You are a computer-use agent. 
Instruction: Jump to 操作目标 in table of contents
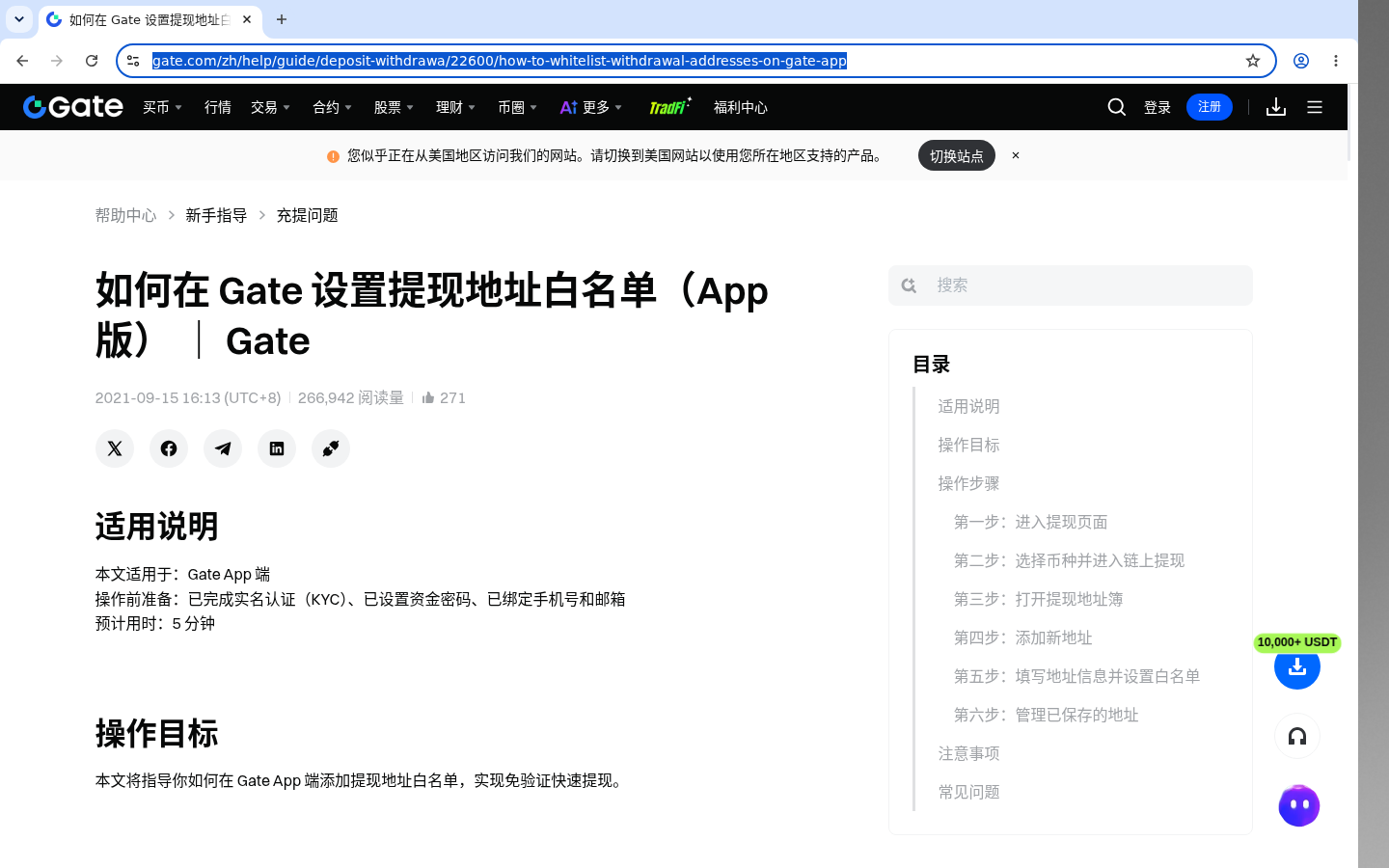point(968,445)
